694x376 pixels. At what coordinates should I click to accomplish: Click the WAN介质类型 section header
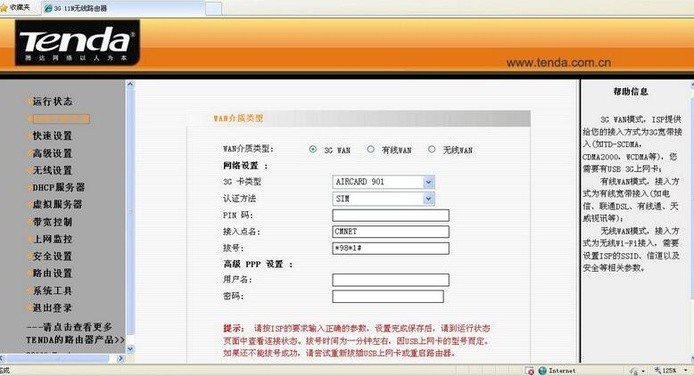coord(239,118)
